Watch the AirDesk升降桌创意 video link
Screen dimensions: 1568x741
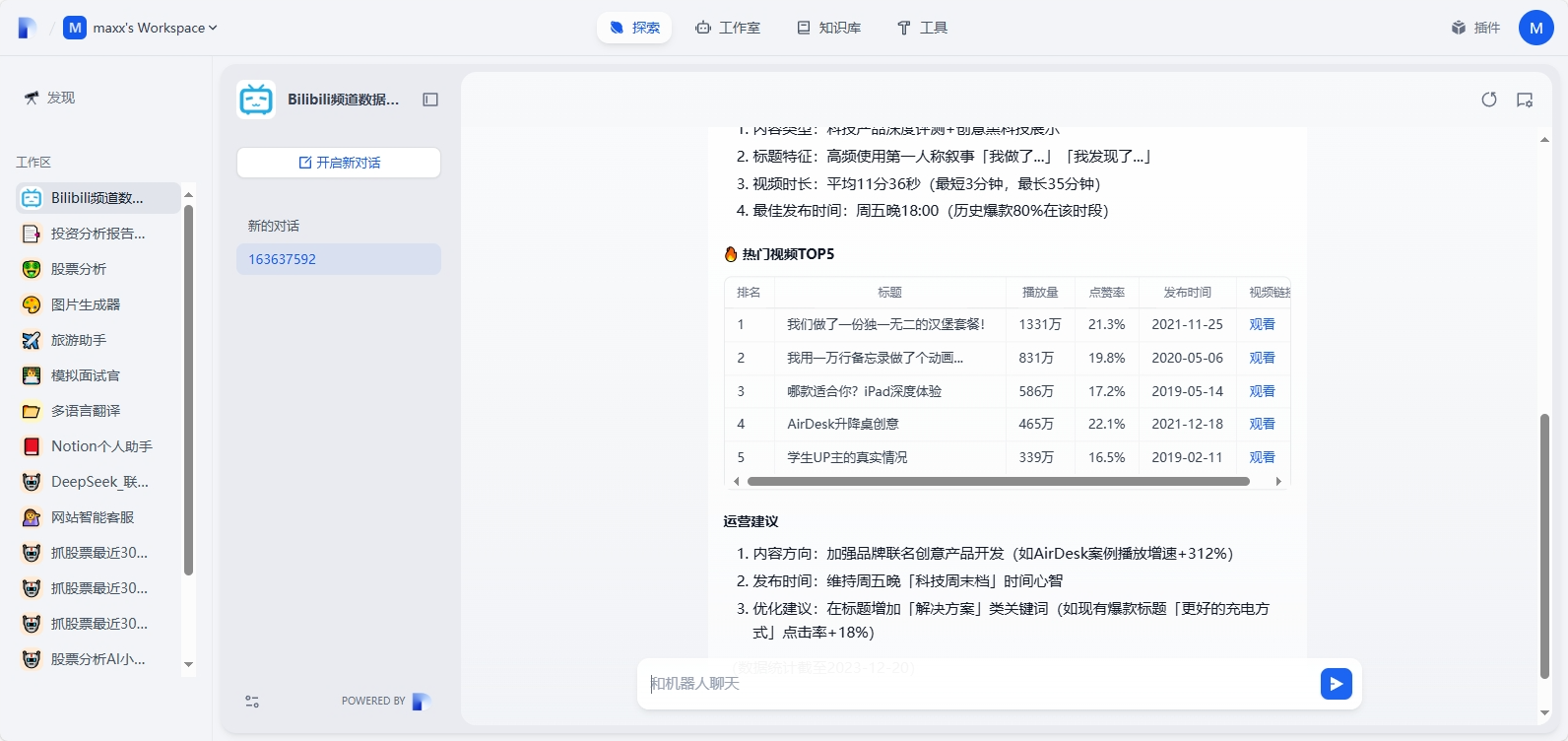tap(1262, 424)
